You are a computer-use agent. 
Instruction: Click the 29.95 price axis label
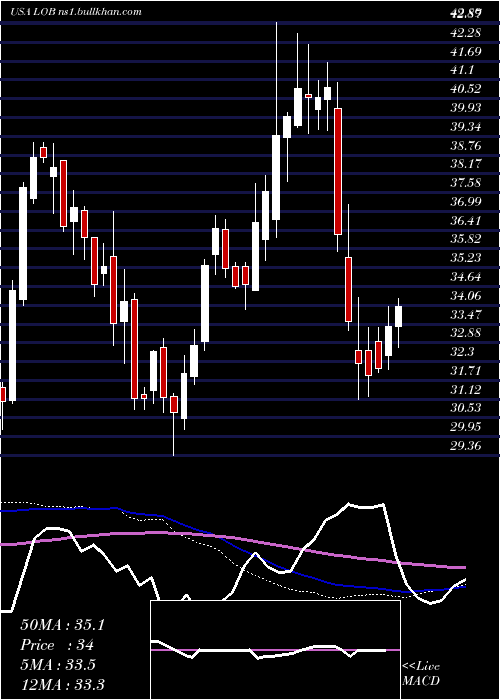coord(466,427)
